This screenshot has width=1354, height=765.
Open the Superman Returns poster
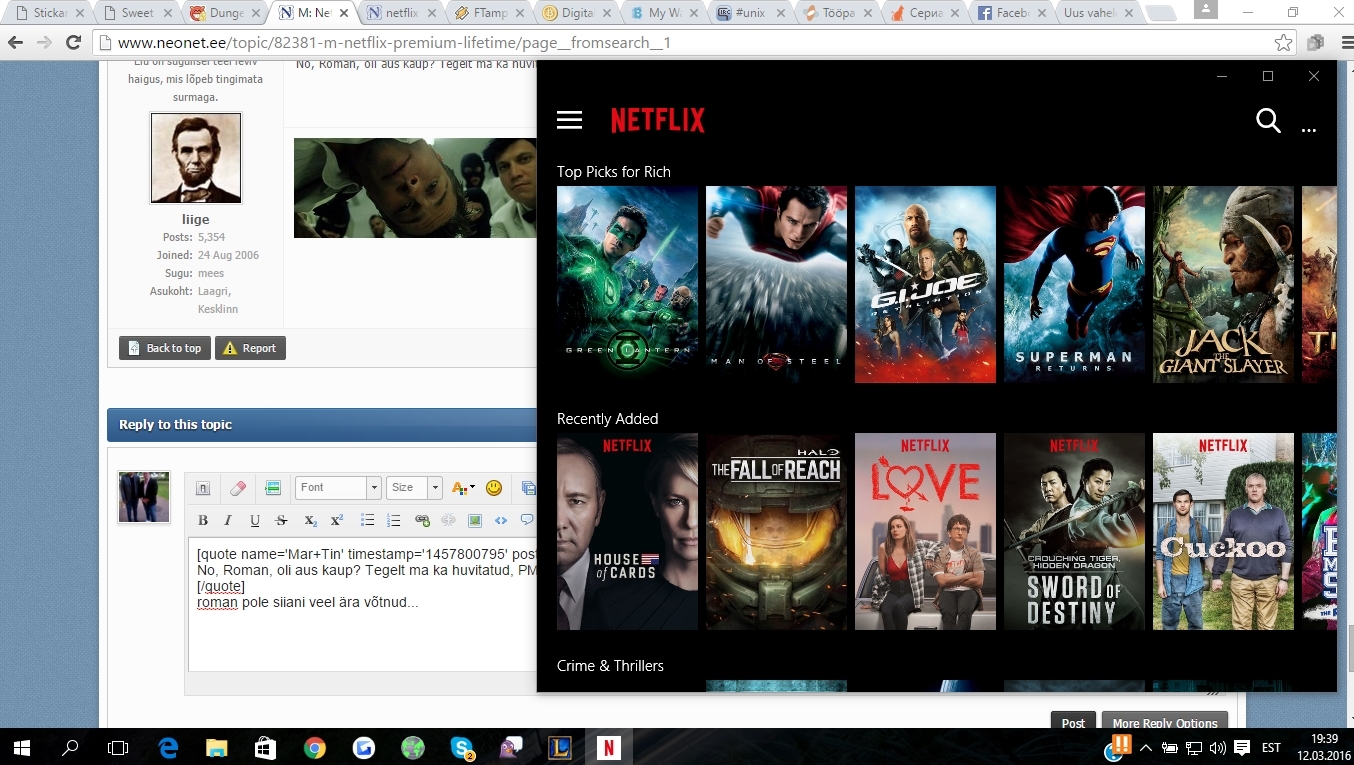(1074, 284)
